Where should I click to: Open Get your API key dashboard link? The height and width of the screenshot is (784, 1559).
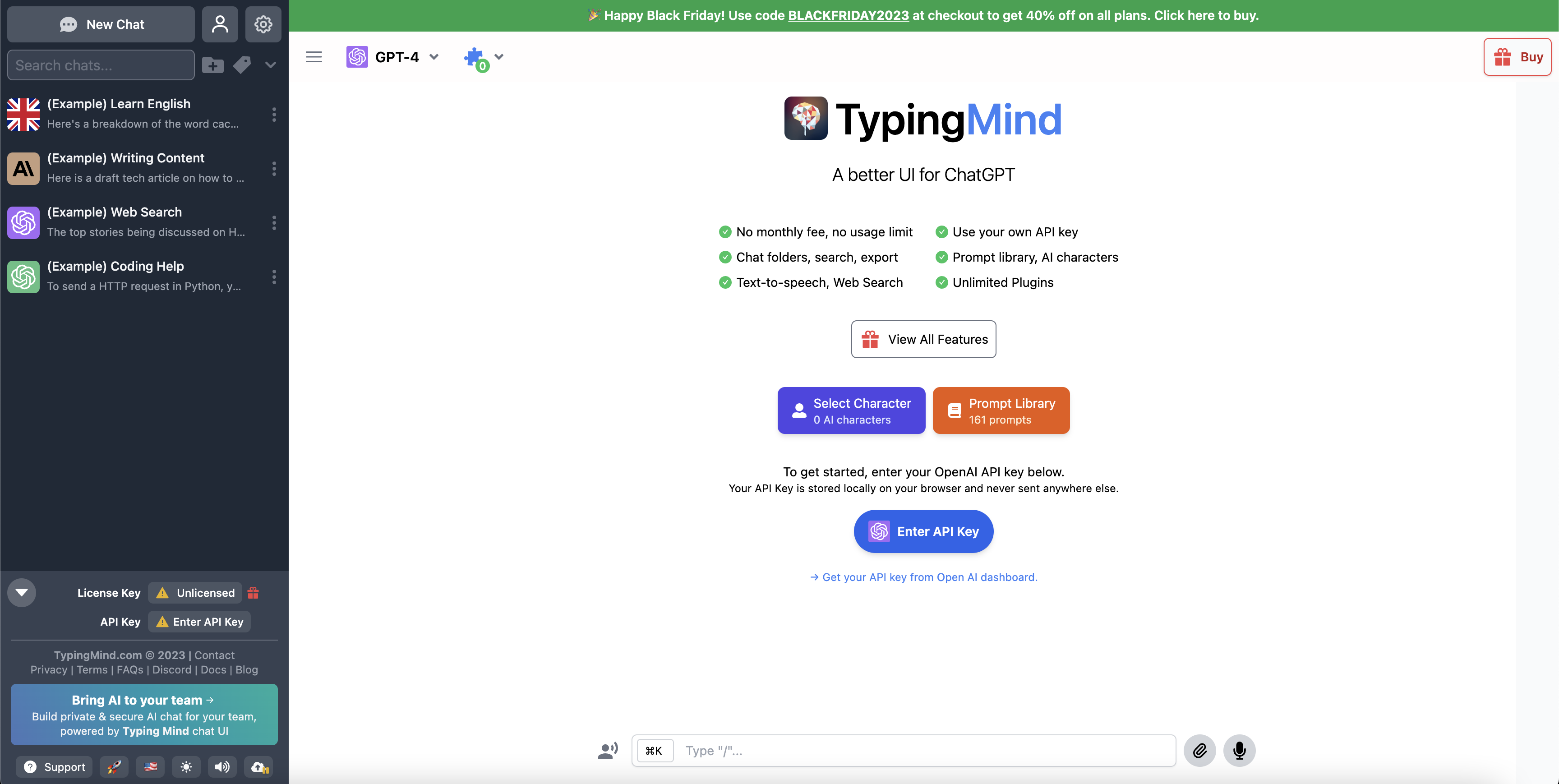[923, 577]
